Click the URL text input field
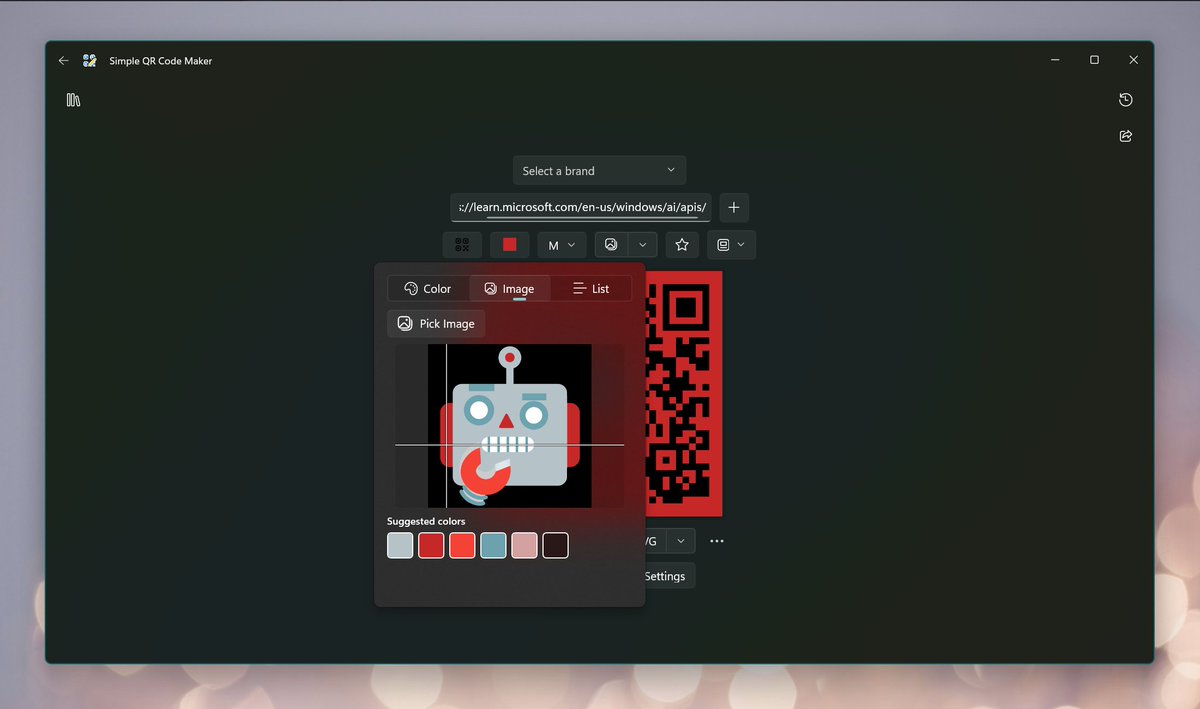 [581, 207]
